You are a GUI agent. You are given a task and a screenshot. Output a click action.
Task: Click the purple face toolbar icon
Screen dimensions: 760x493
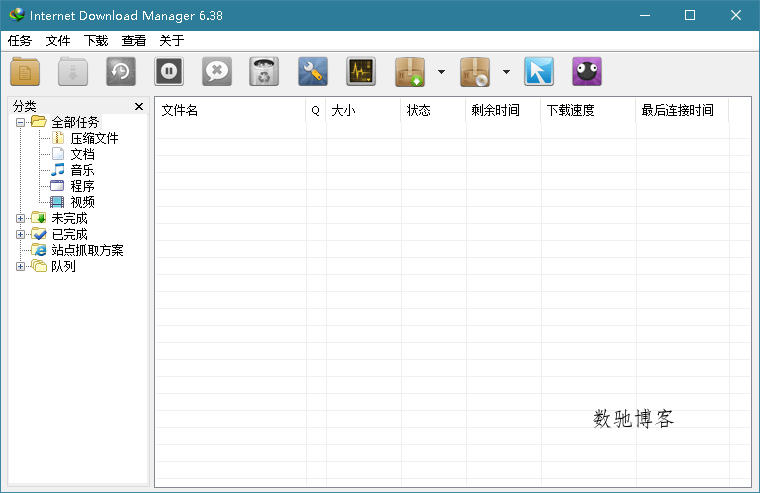tap(586, 72)
